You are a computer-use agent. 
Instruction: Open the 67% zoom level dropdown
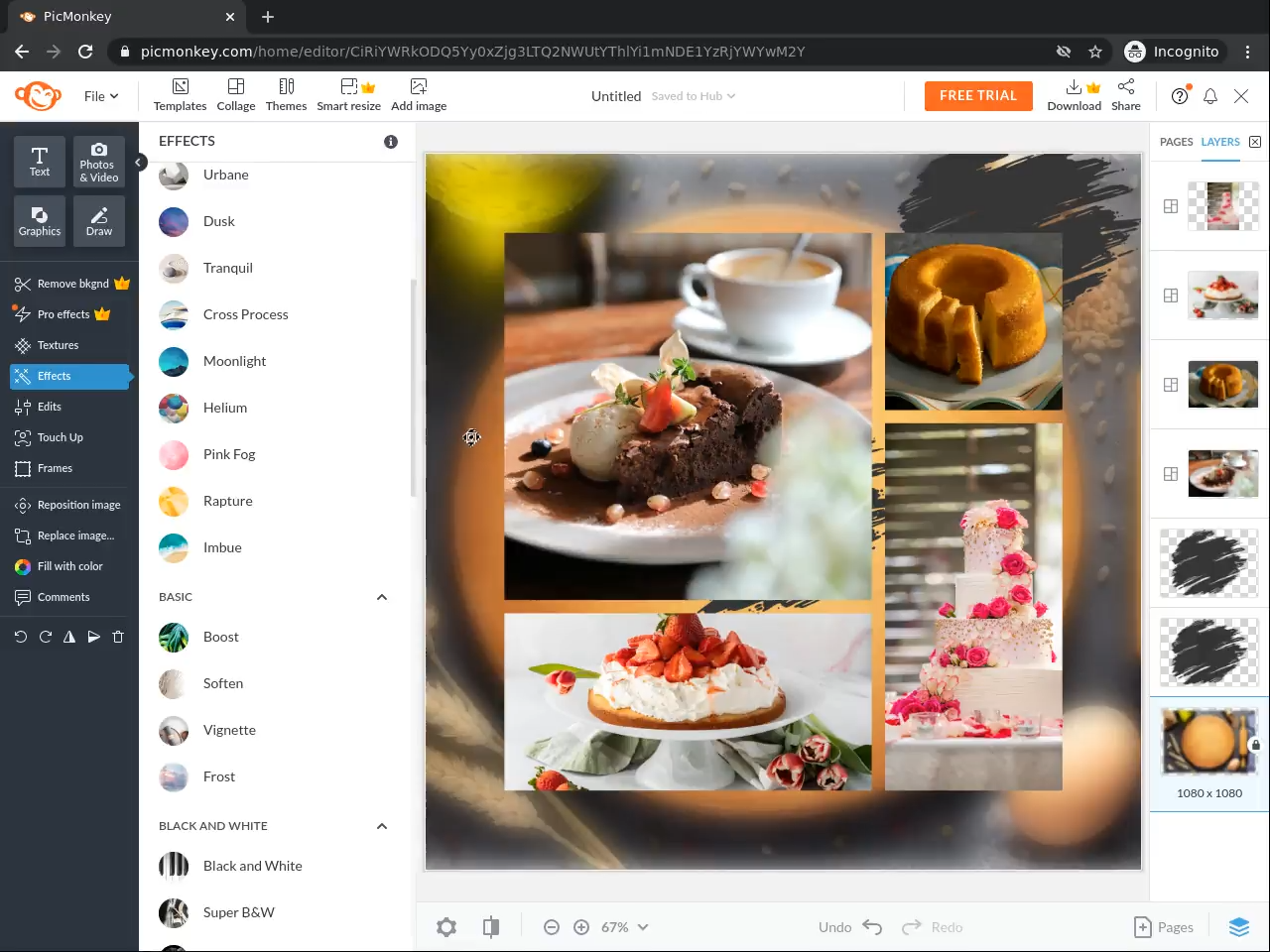pos(625,927)
